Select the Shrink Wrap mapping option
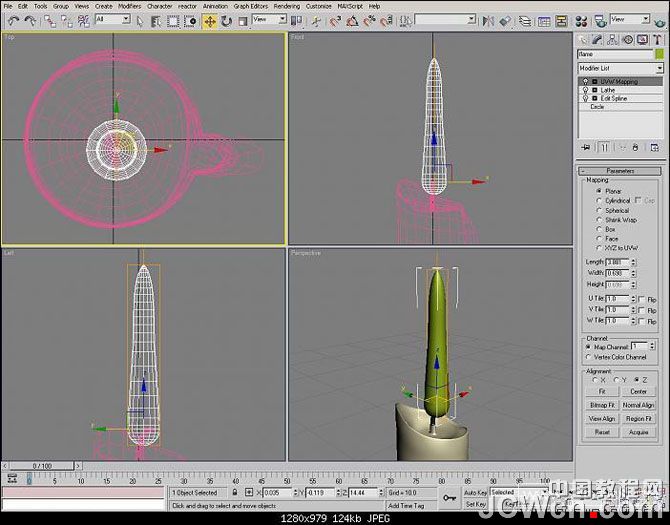670x525 pixels. (599, 220)
